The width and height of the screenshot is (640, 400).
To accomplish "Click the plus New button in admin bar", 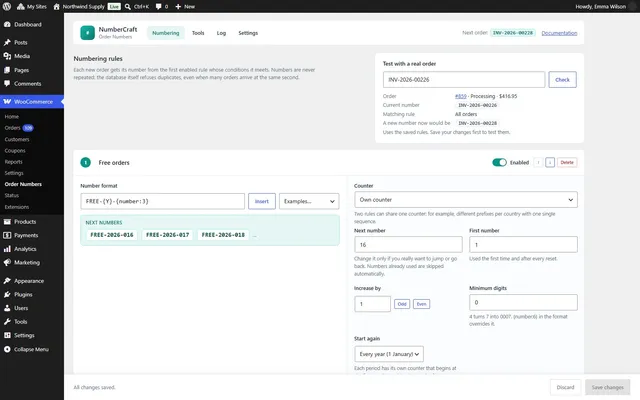I will 185,7.
